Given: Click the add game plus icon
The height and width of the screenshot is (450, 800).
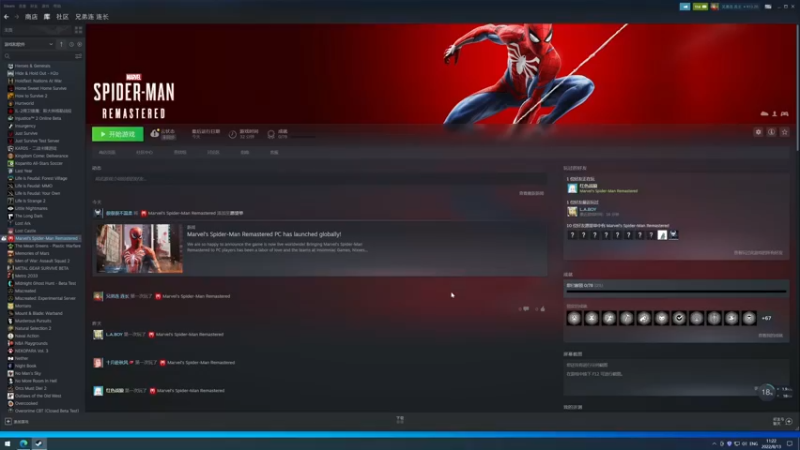Looking at the screenshot, I should click(x=8, y=421).
